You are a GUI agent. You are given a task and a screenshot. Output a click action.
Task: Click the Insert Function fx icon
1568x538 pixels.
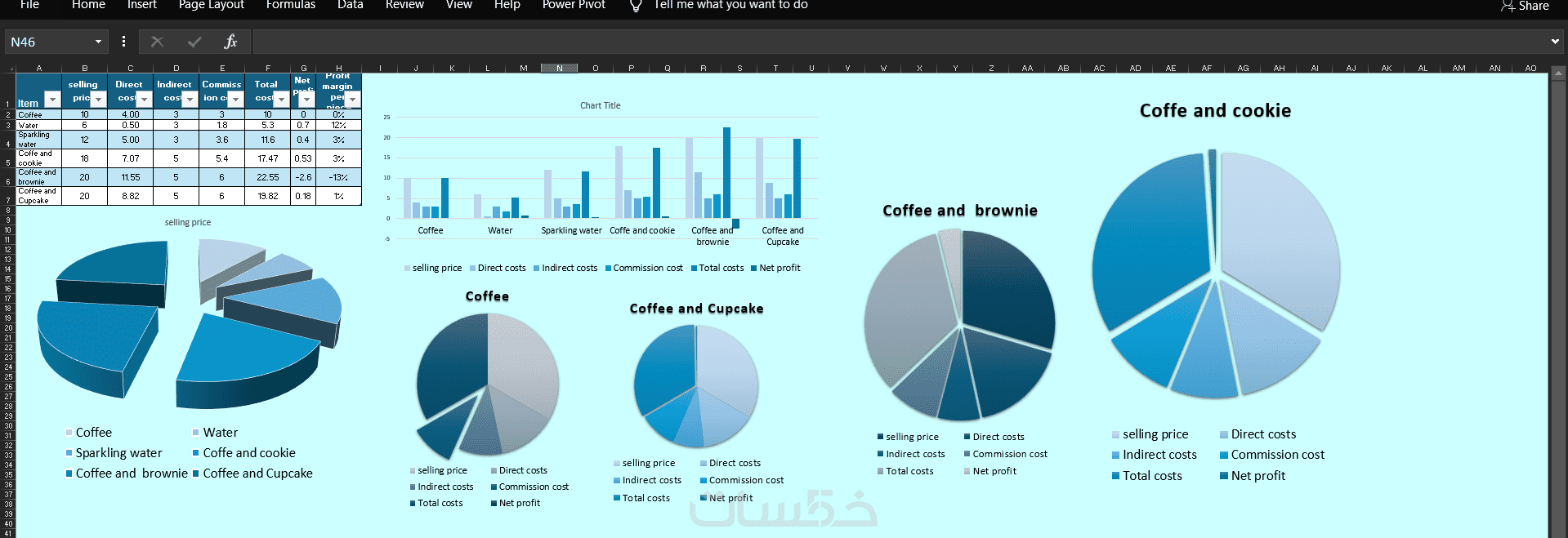(230, 42)
